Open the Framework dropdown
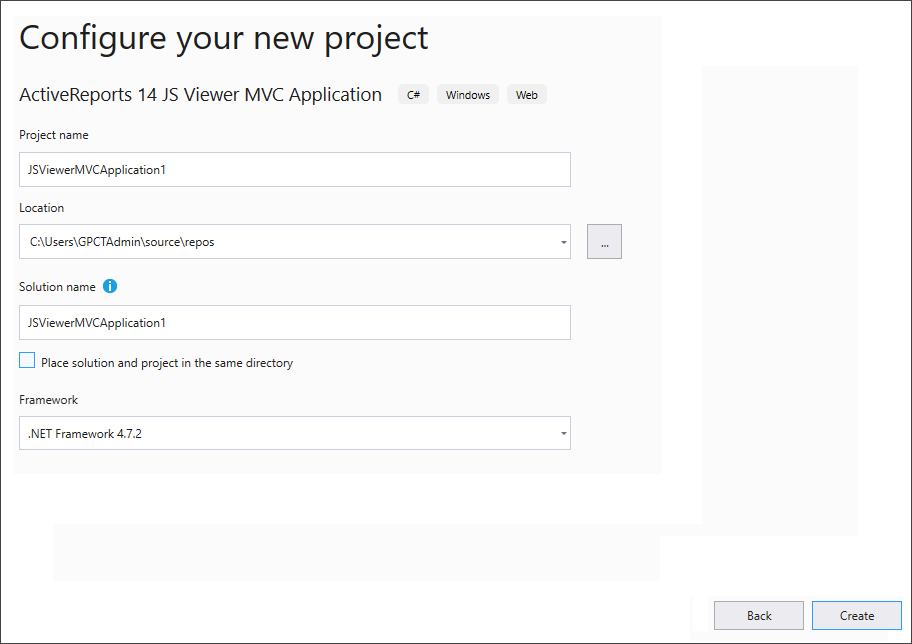 click(562, 433)
